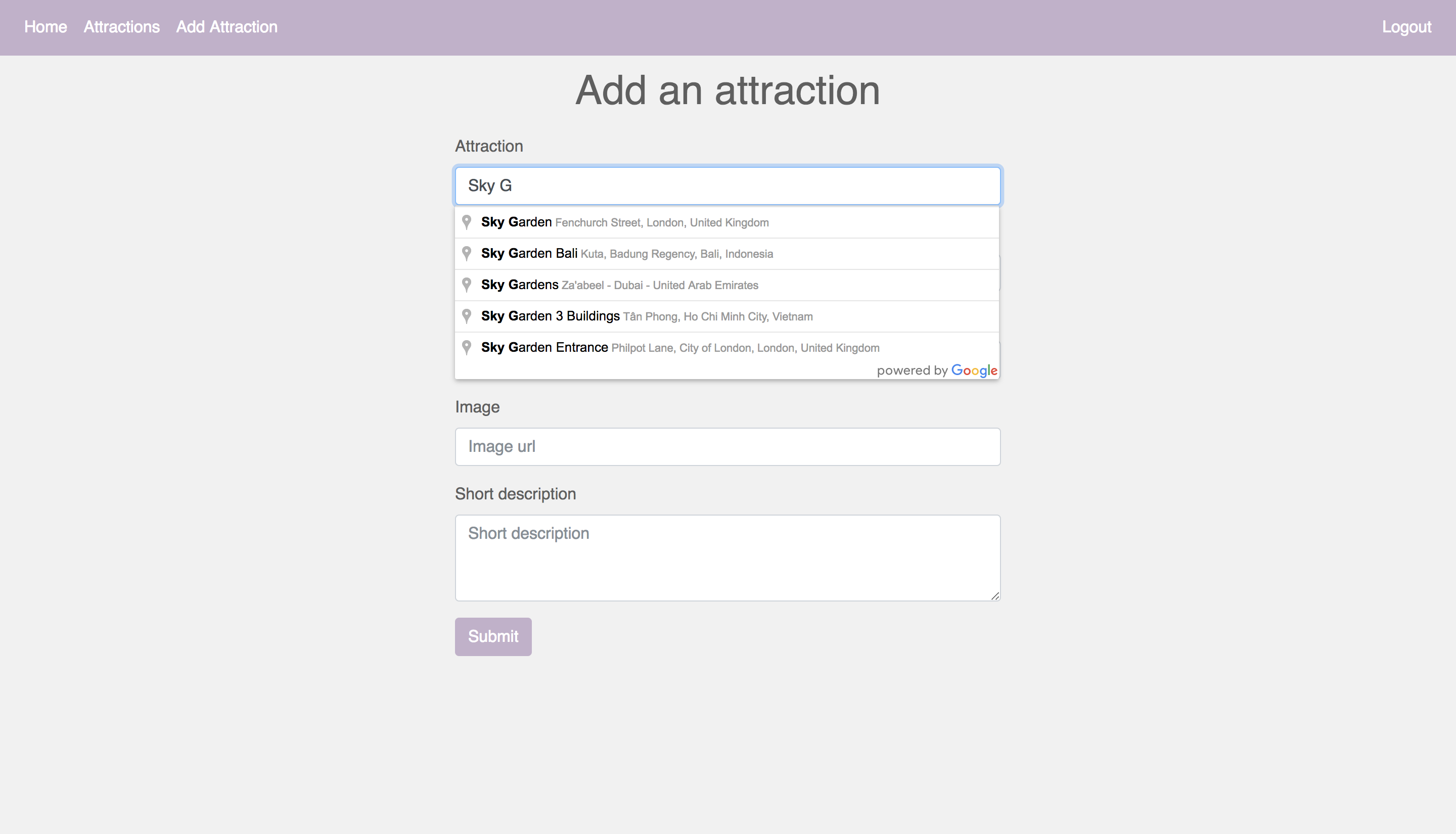Click pin icon beside Sky Gardens Dubai

[467, 285]
